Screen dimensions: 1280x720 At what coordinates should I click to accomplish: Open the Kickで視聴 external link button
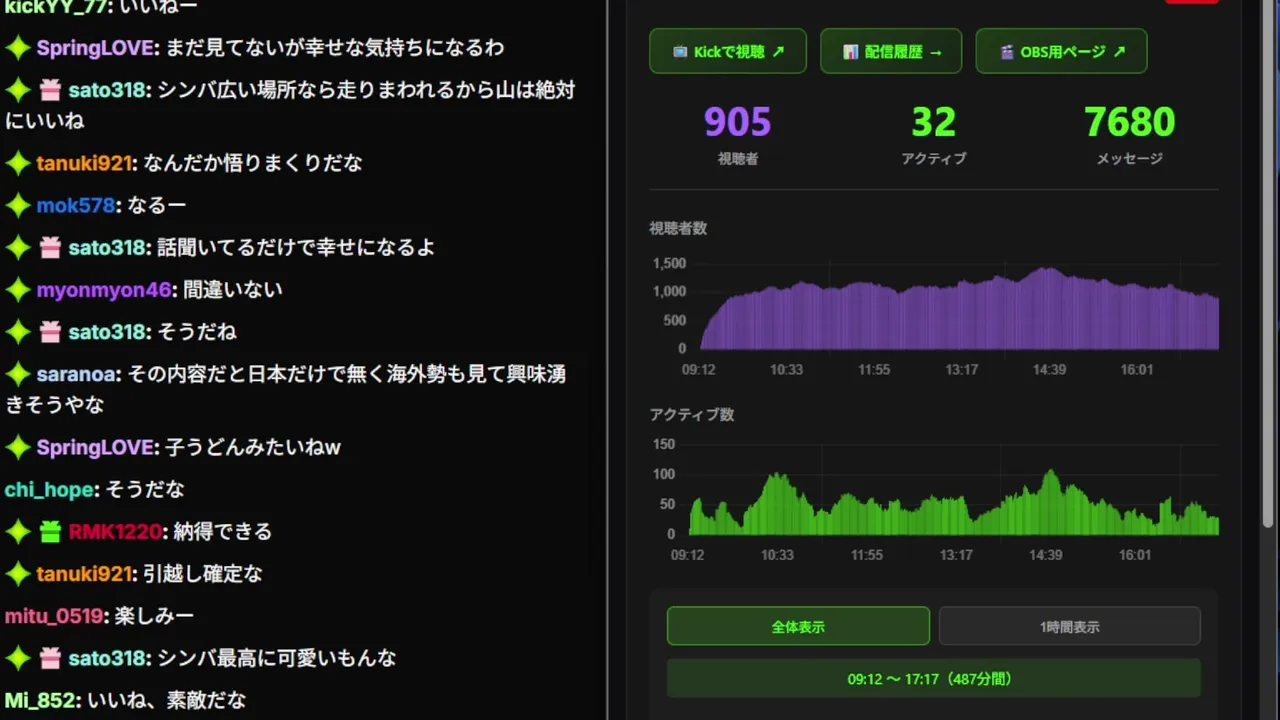(728, 51)
